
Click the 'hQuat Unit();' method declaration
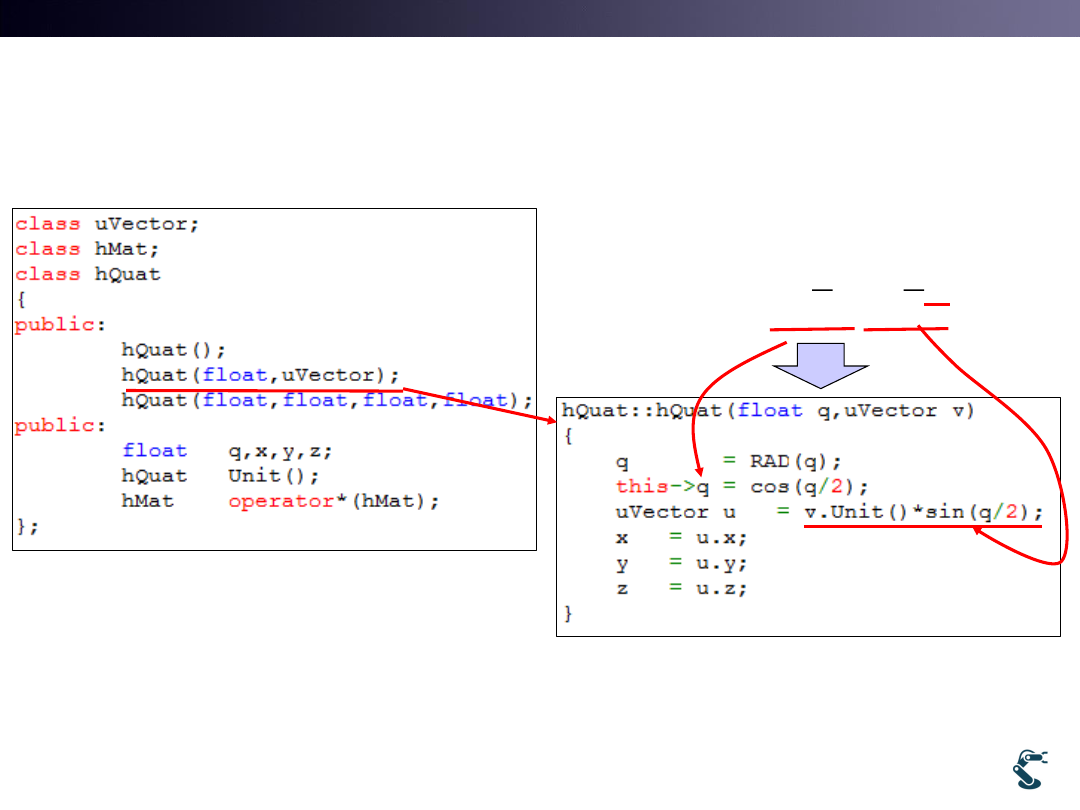point(201,475)
